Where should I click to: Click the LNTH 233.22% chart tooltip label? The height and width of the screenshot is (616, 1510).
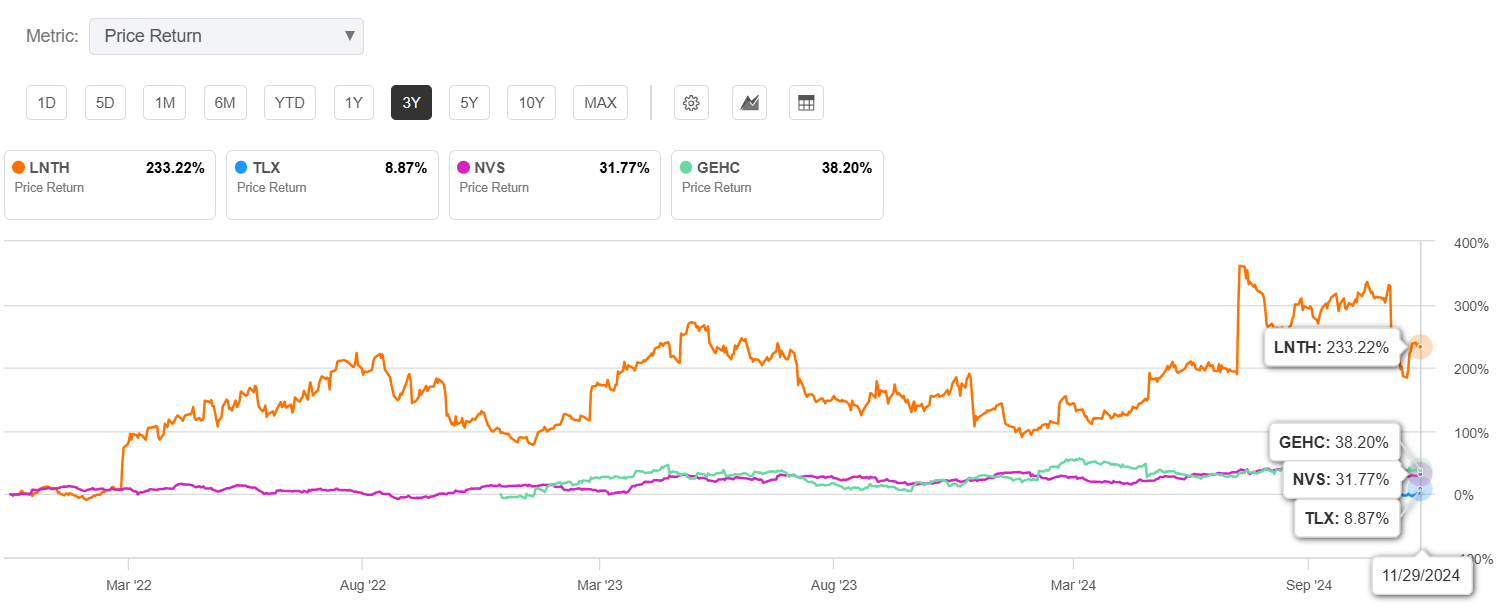1330,348
